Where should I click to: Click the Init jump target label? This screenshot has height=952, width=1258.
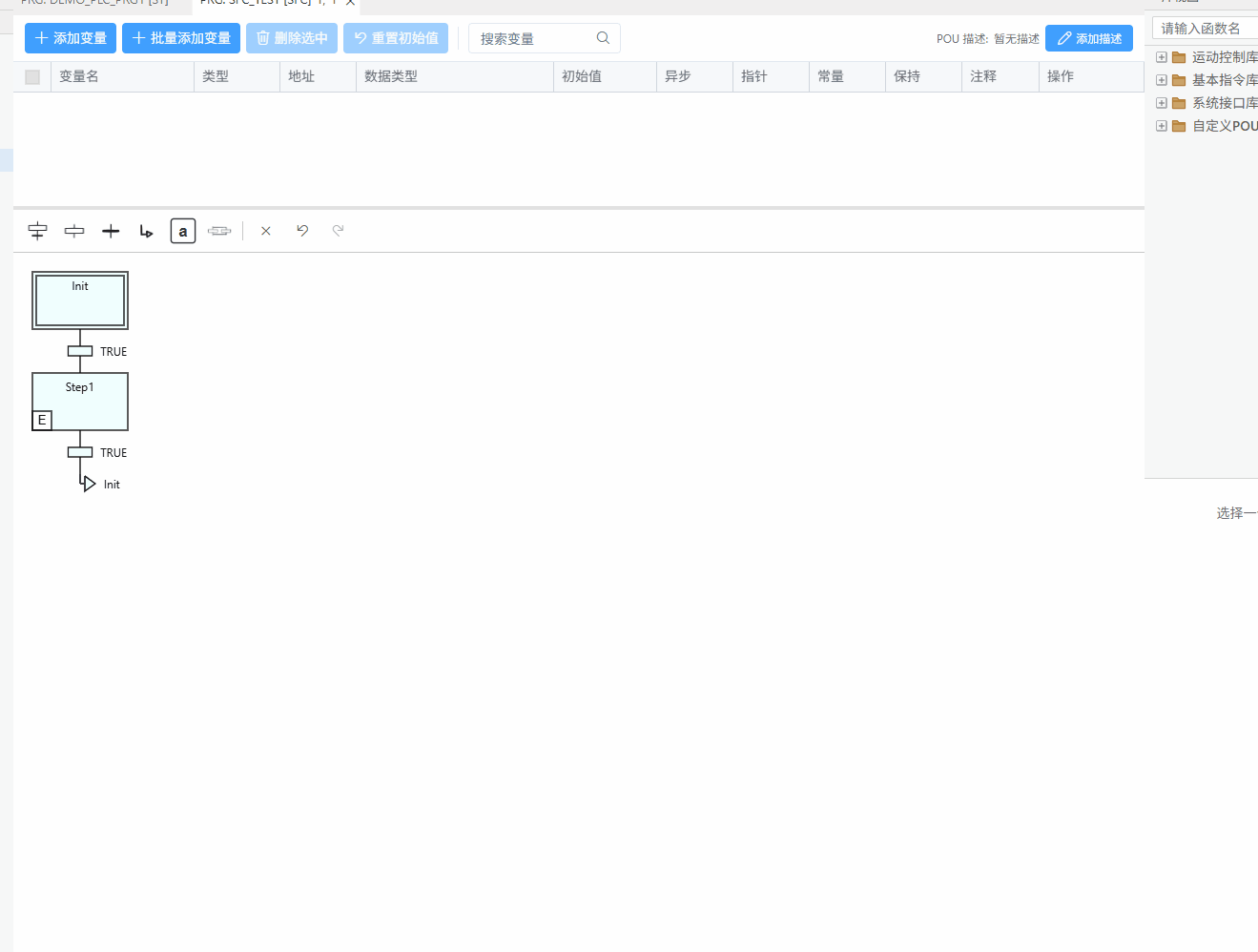pos(112,485)
